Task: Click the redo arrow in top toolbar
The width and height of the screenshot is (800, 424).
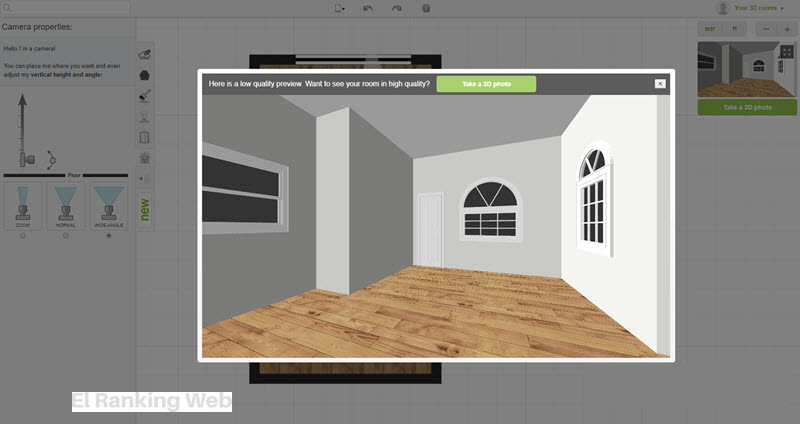Action: click(397, 8)
